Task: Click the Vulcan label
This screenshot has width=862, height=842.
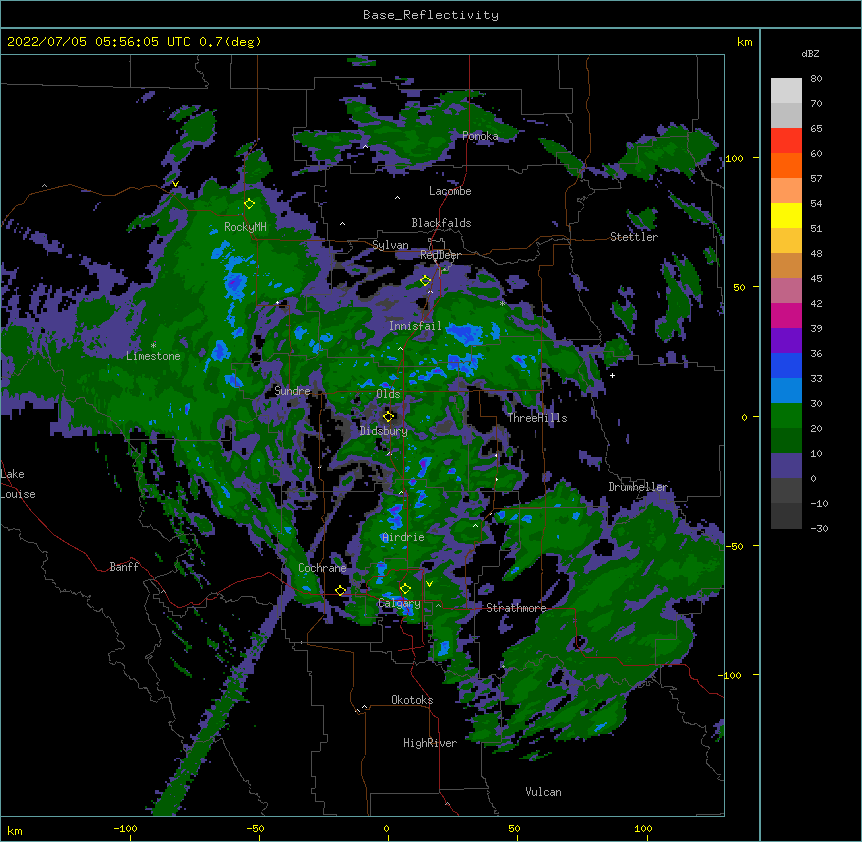Action: pos(543,792)
